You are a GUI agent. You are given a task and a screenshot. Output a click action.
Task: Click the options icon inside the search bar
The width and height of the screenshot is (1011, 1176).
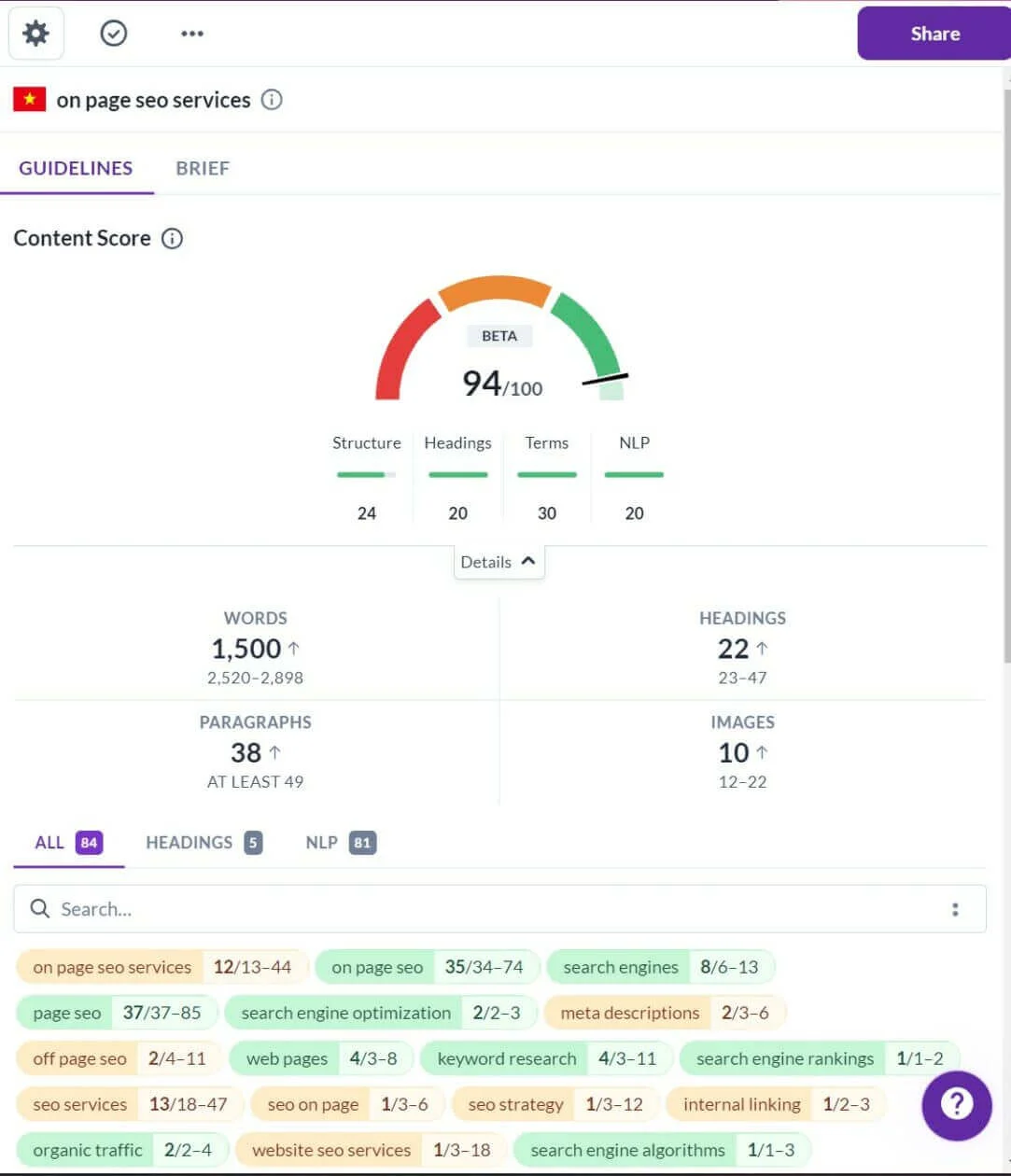(x=955, y=908)
